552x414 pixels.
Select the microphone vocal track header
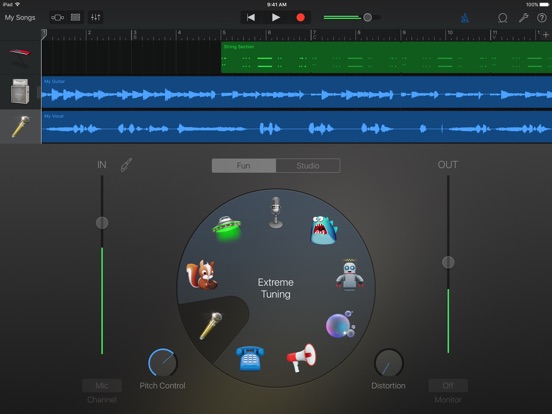pyautogui.click(x=20, y=126)
